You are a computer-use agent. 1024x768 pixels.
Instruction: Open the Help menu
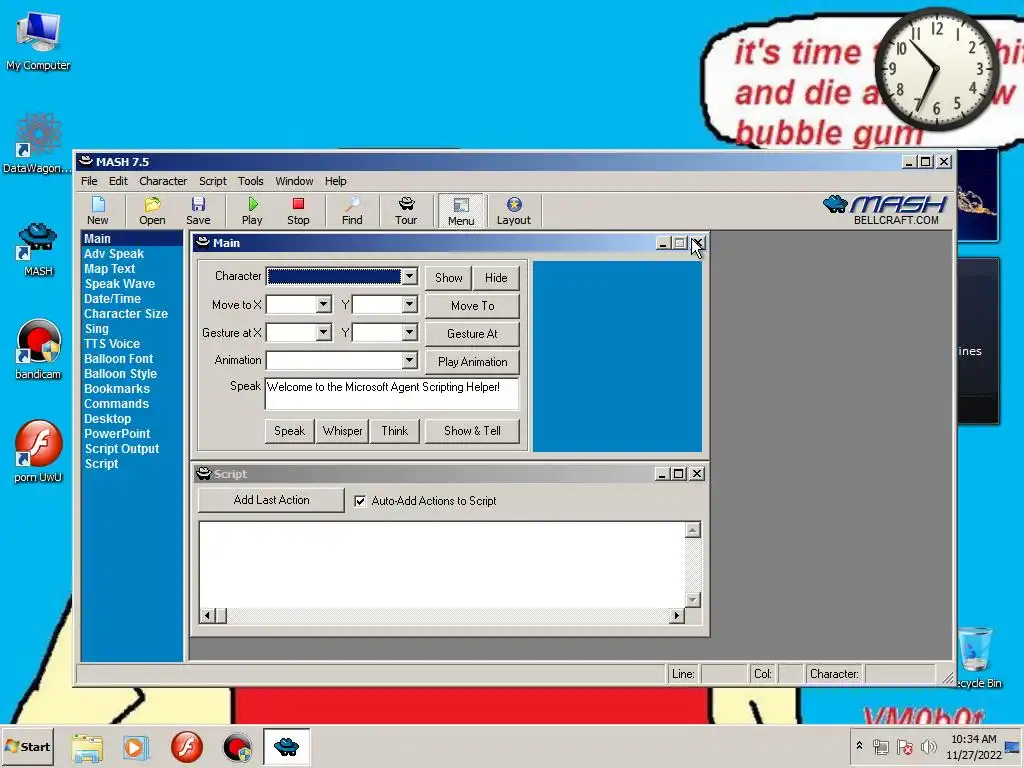tap(336, 181)
